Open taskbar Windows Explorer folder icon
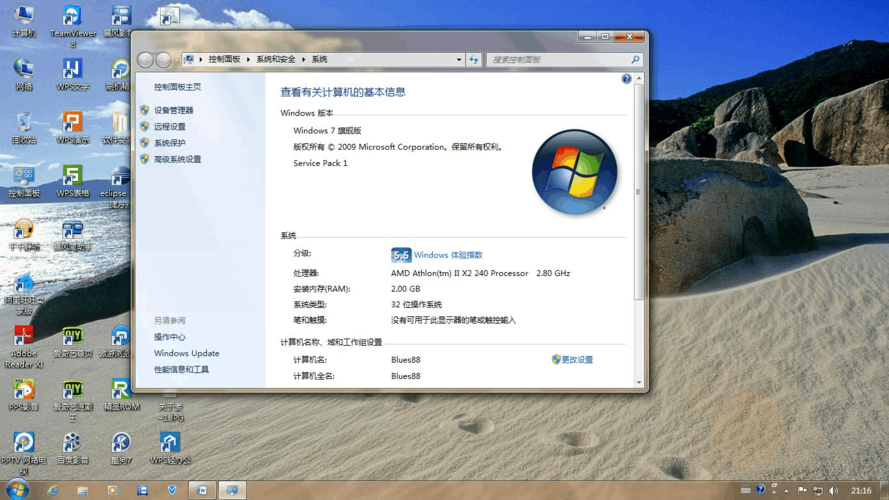 82,490
